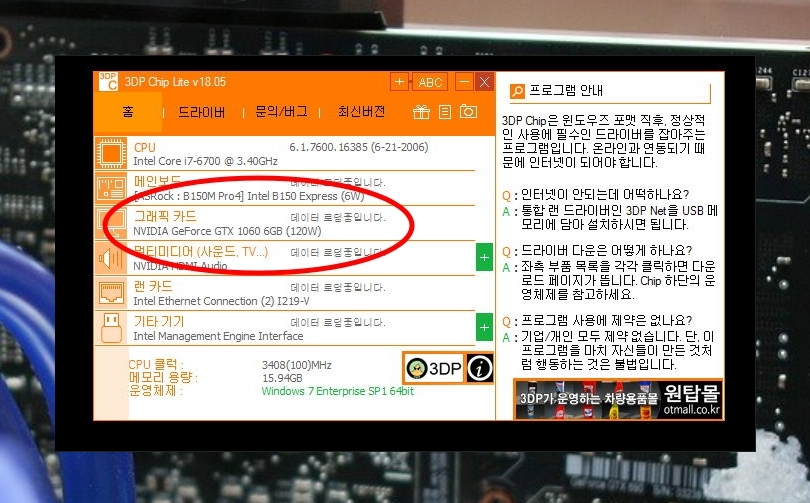The height and width of the screenshot is (503, 810).
Task: Switch language with the ABC button
Action: pos(430,82)
